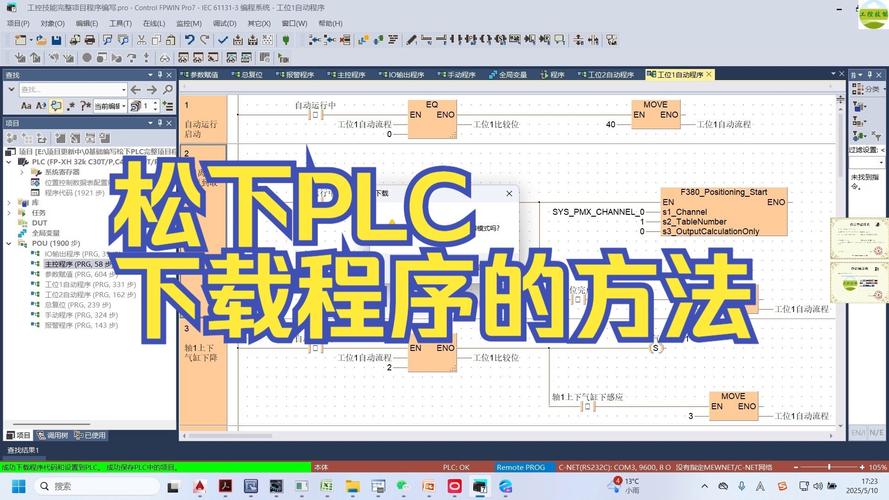Open the editor tab list dropdown arrow
Screen dimensions: 889x500
pyautogui.click(x=833, y=74)
